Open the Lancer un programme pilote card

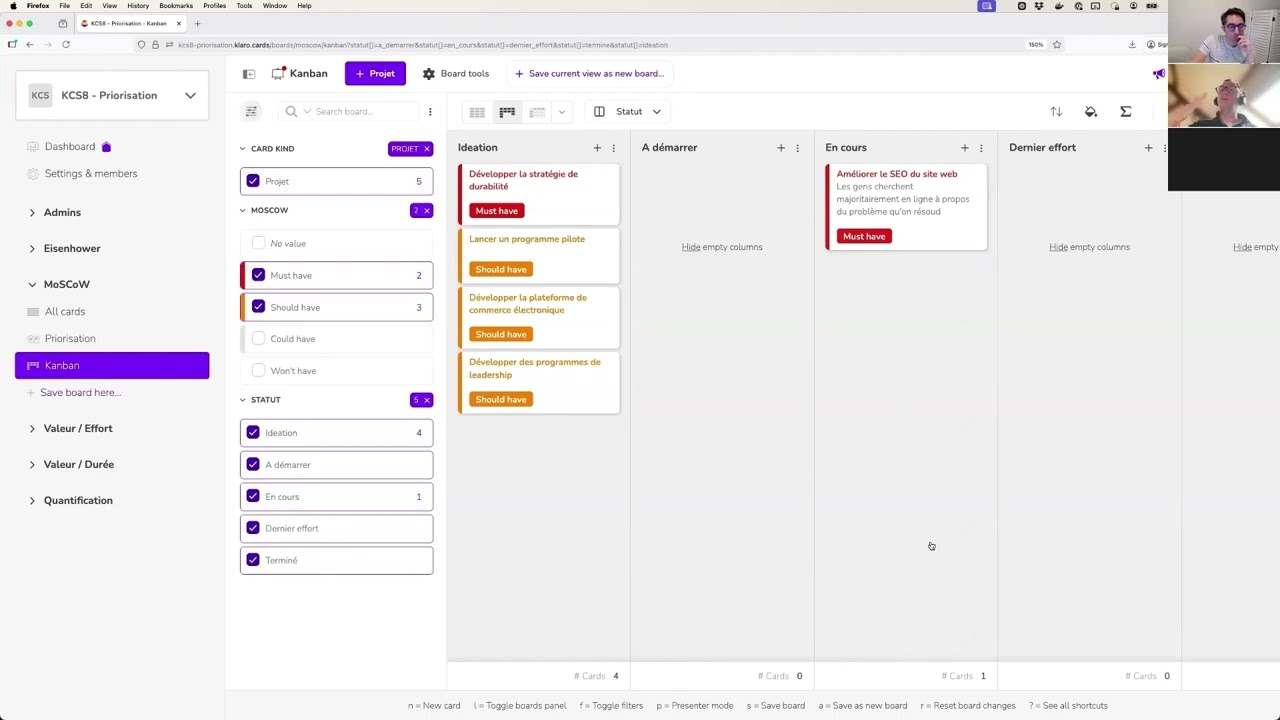tap(539, 255)
